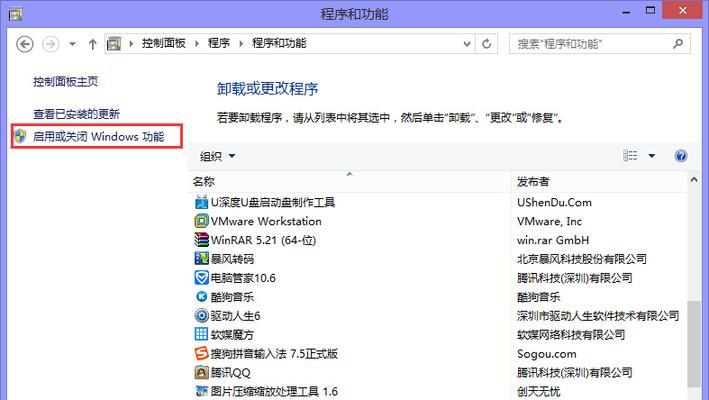Image resolution: width=709 pixels, height=400 pixels.
Task: Click publisher cell 北京暴风科技股份有限公司
Action: click(x=582, y=259)
